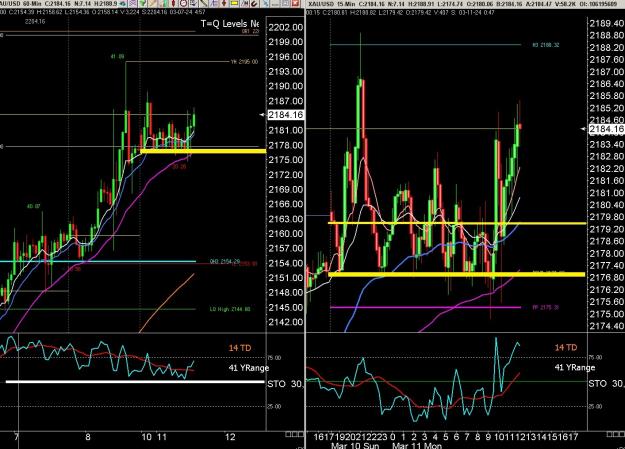Select the white horizontal line in left stochastic panel
Viewport: 625px width, 449px height.
[135, 382]
